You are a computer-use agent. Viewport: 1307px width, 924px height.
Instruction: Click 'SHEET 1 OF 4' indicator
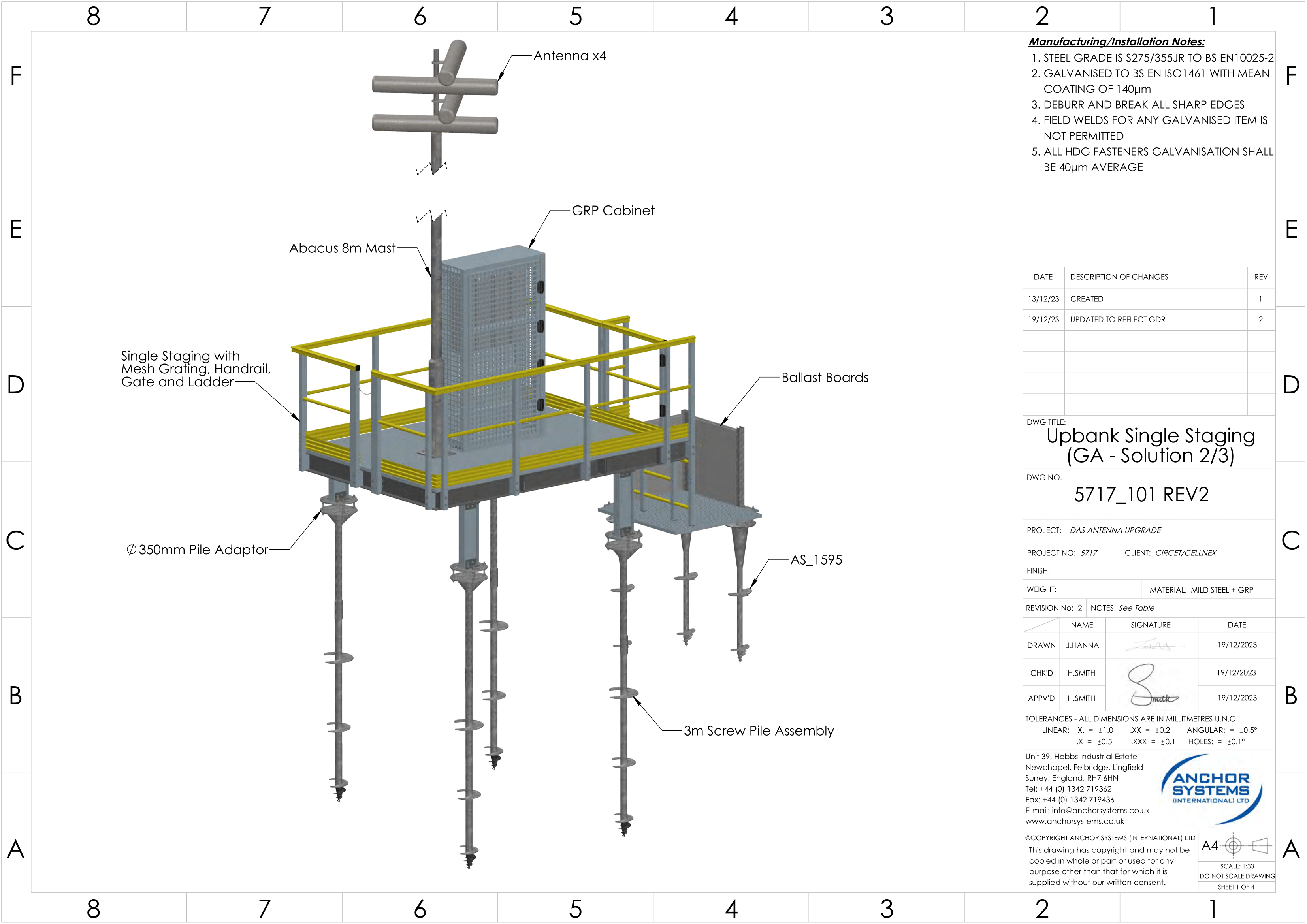[1236, 888]
